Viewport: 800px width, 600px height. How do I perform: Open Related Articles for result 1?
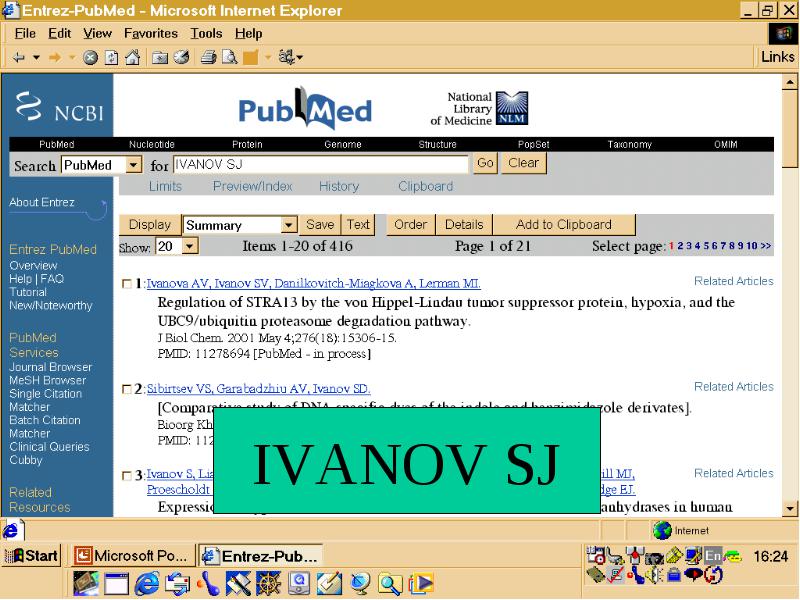pos(734,281)
